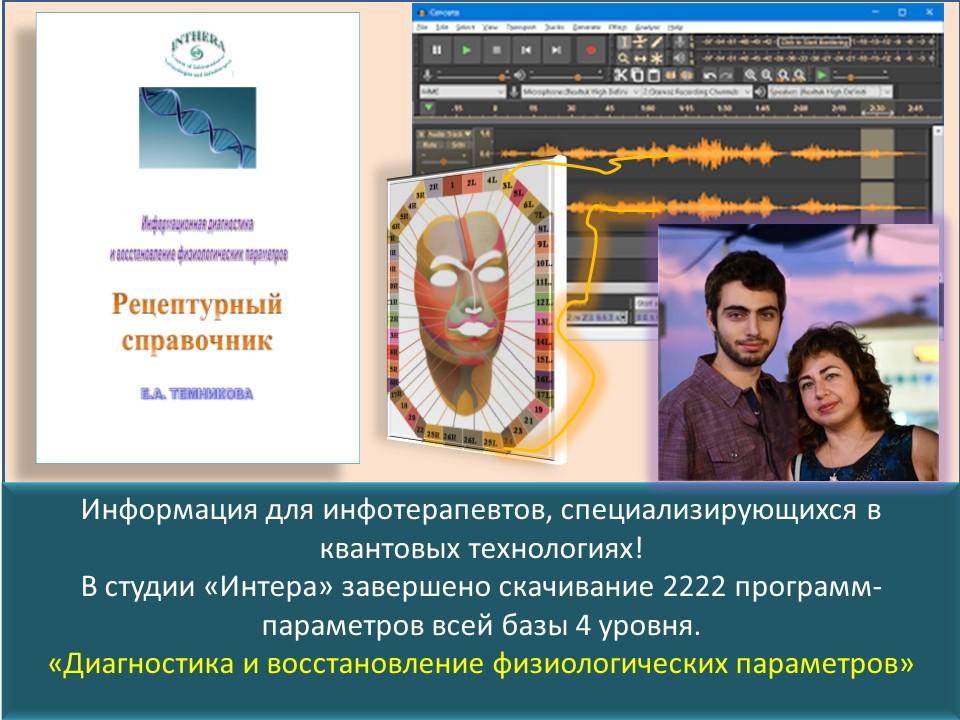The height and width of the screenshot is (720, 960).
Task: Click Skip to Start button
Action: 526,48
